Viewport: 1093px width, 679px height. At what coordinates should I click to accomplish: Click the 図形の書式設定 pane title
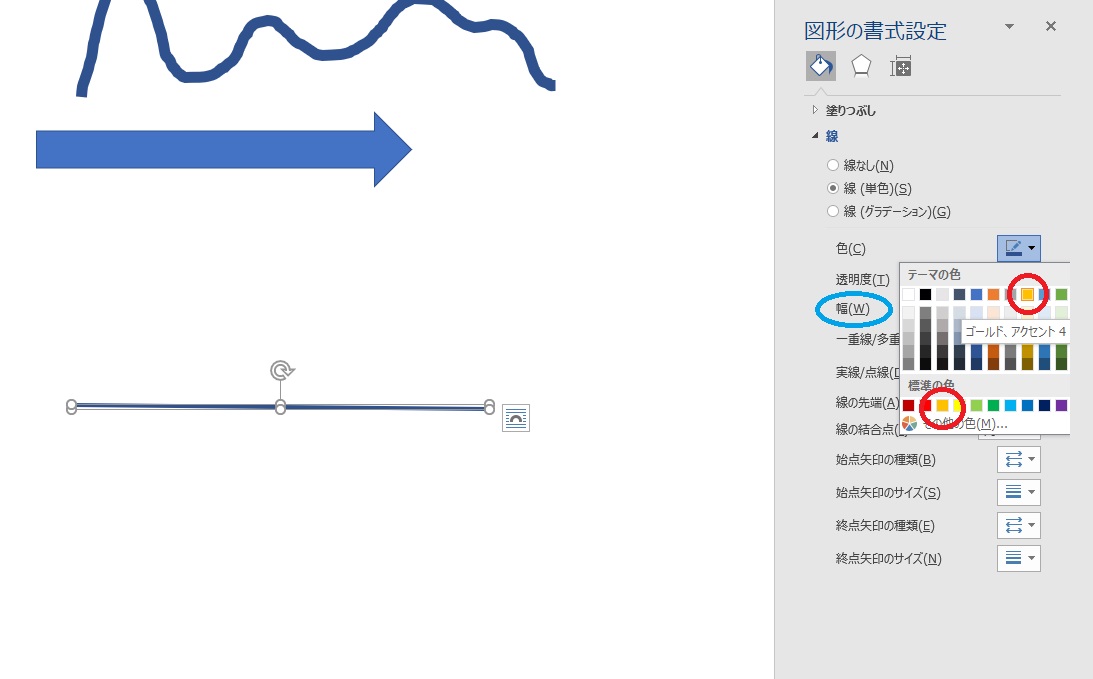pyautogui.click(x=875, y=31)
